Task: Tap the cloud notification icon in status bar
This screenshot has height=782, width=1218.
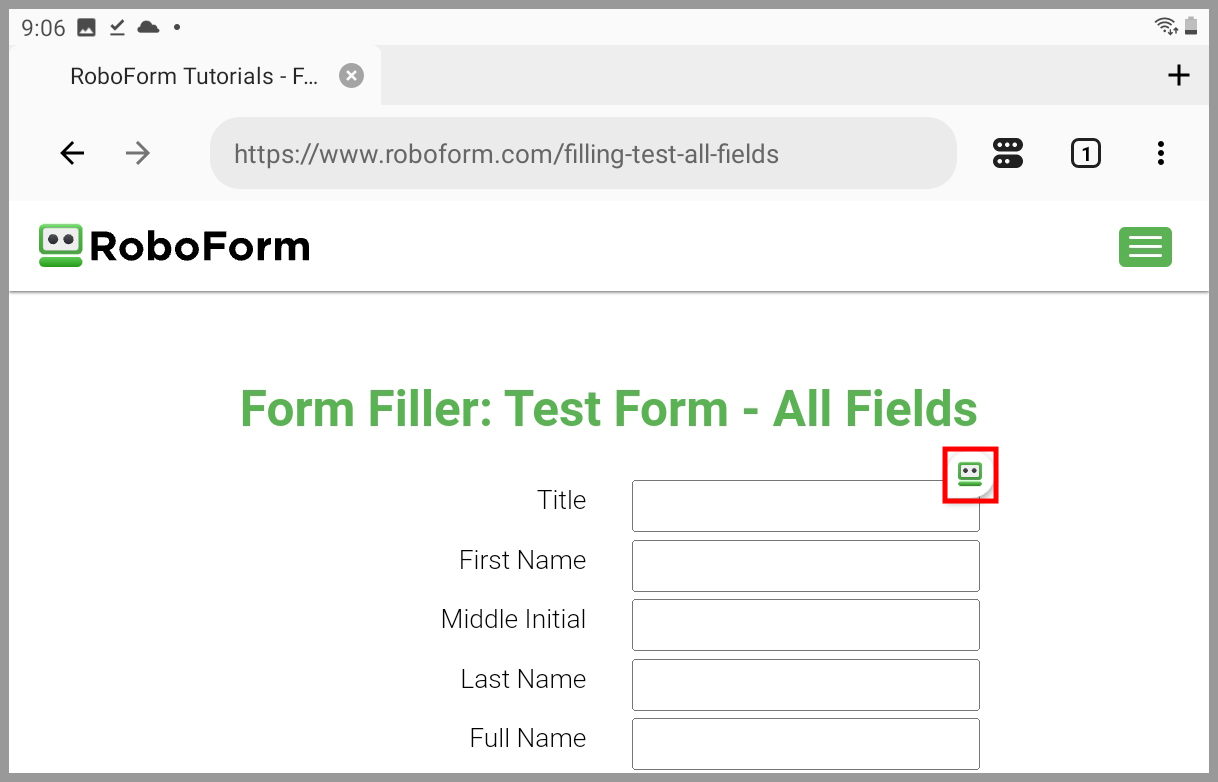Action: (x=148, y=27)
